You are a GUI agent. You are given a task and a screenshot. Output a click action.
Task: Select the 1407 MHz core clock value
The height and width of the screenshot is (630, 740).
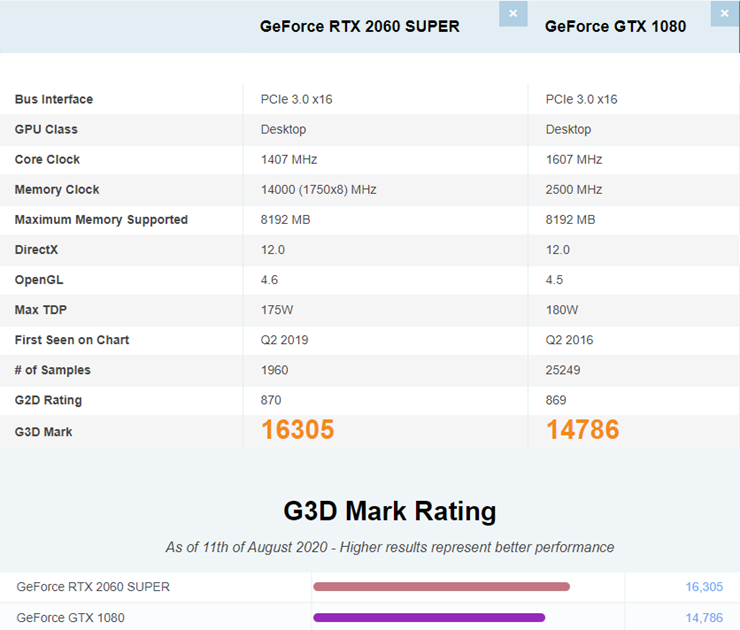pyautogui.click(x=289, y=160)
